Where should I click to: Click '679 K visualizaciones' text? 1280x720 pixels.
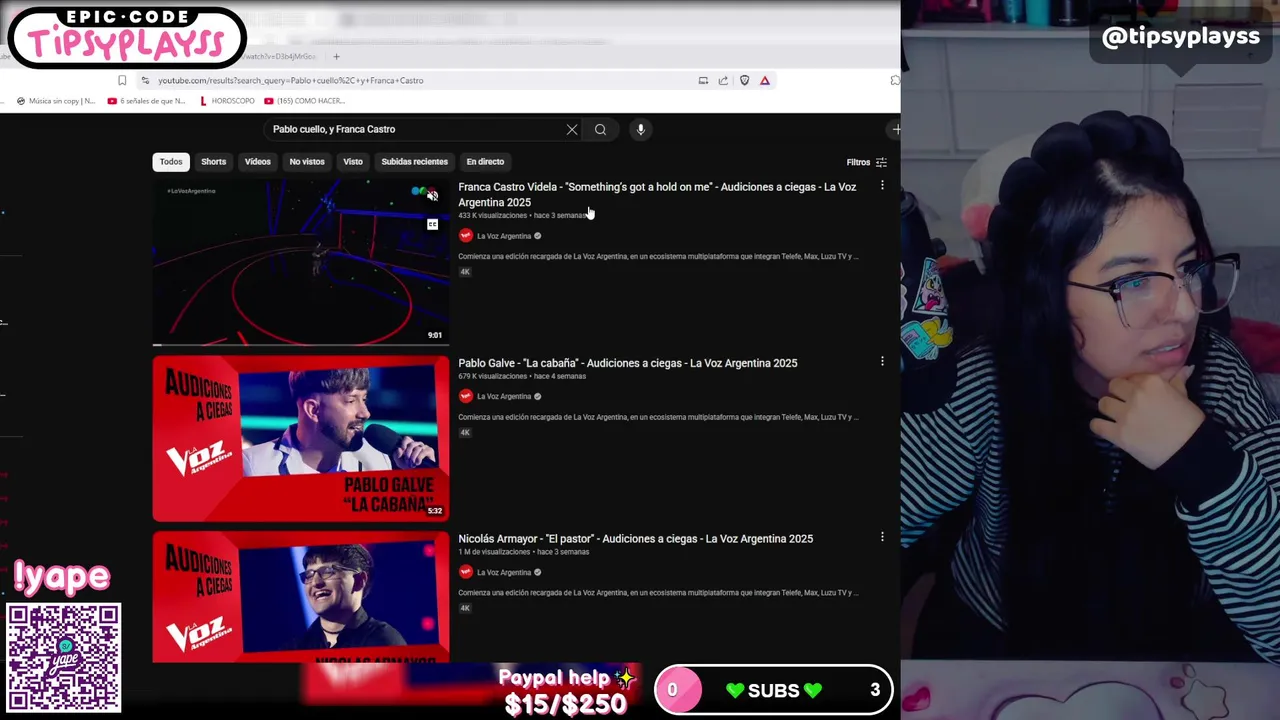[492, 376]
